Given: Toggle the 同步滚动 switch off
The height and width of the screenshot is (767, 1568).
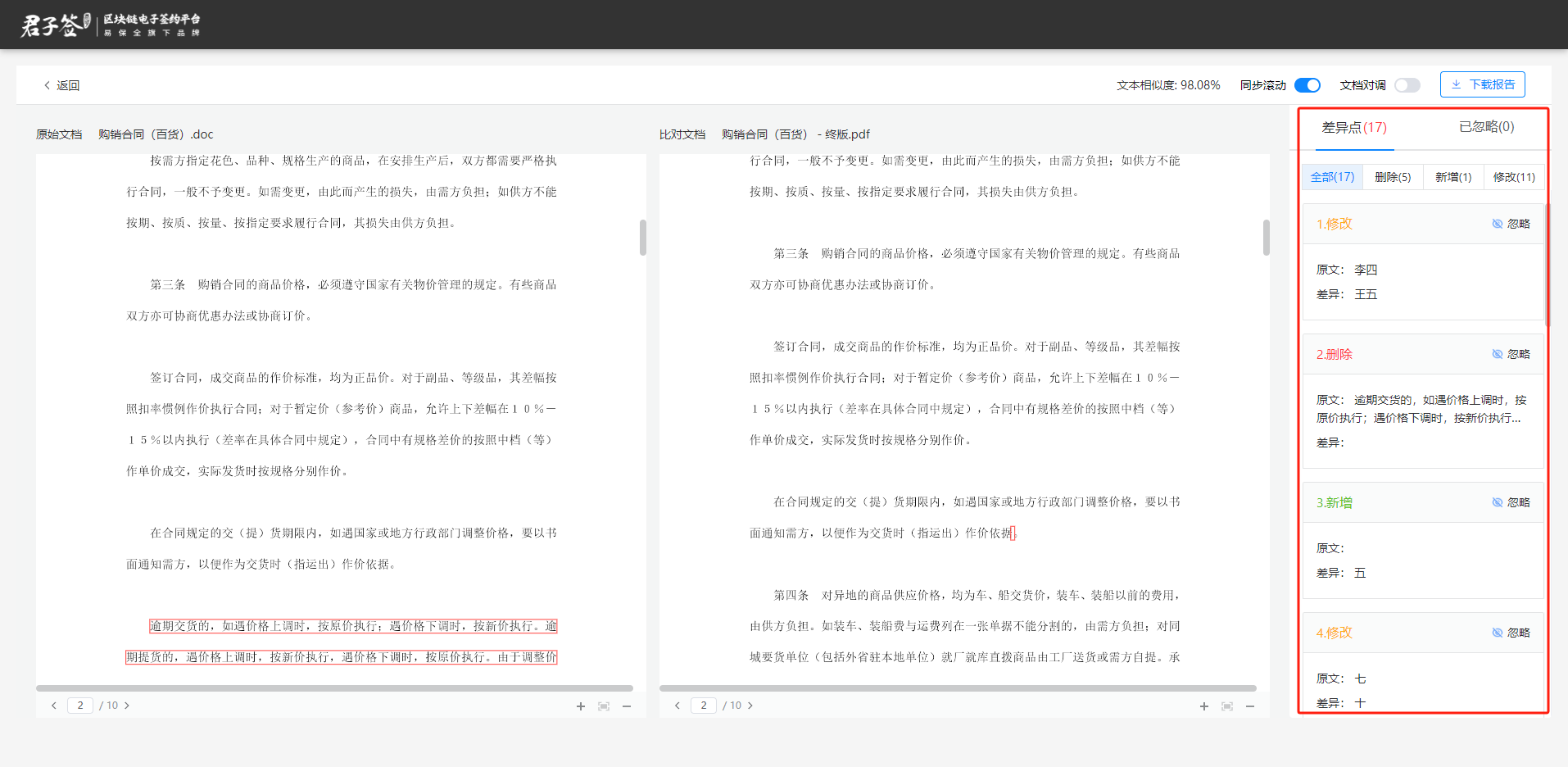Looking at the screenshot, I should 1307,85.
